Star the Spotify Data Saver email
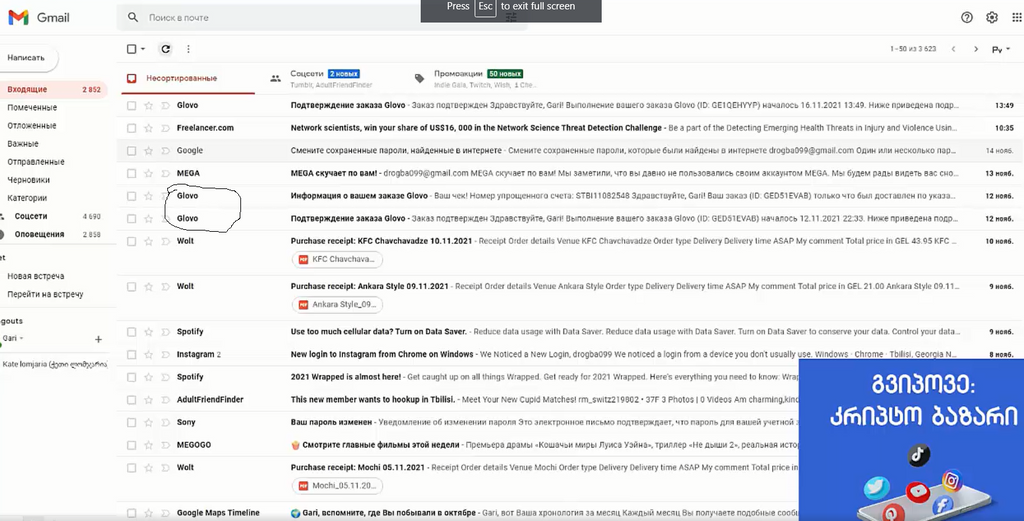This screenshot has height=521, width=1024. (x=148, y=332)
